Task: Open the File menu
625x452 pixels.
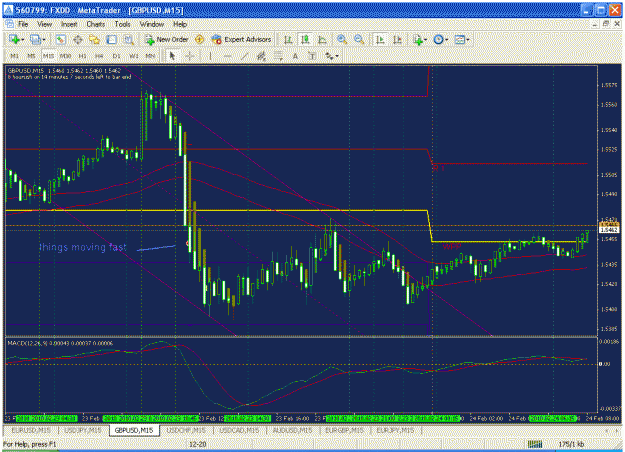Action: tap(23, 24)
